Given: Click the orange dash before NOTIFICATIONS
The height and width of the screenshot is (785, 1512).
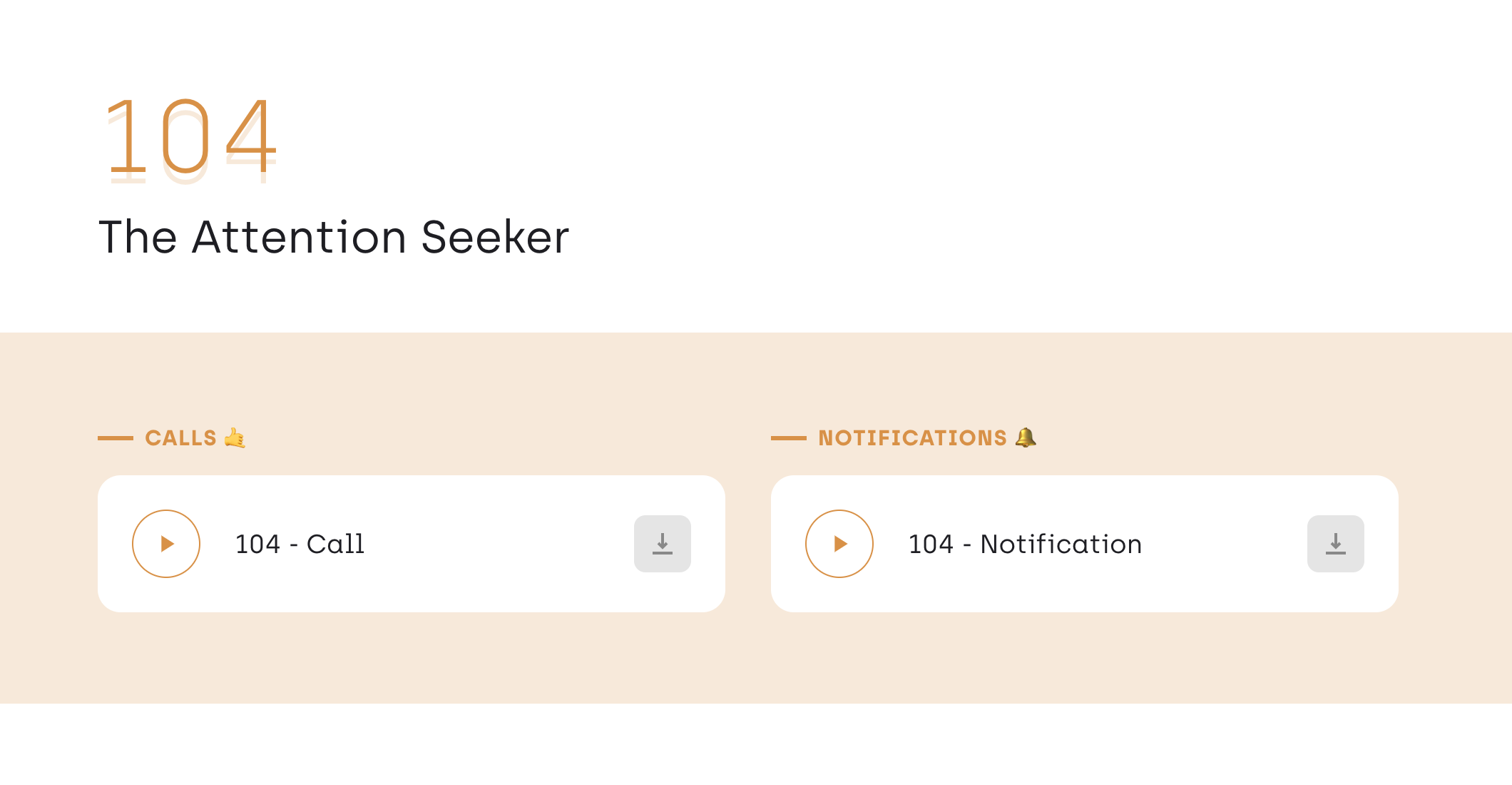Looking at the screenshot, I should click(789, 438).
